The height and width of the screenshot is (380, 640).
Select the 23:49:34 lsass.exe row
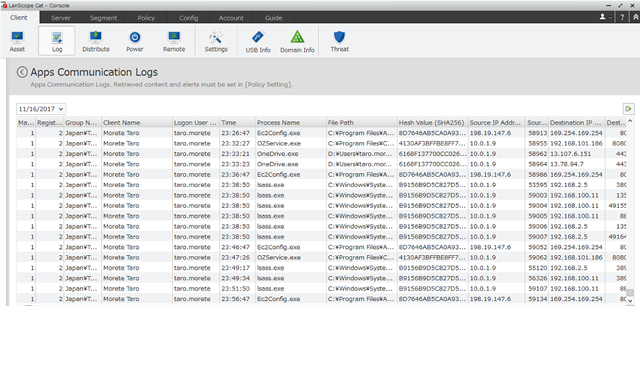[x=321, y=278]
